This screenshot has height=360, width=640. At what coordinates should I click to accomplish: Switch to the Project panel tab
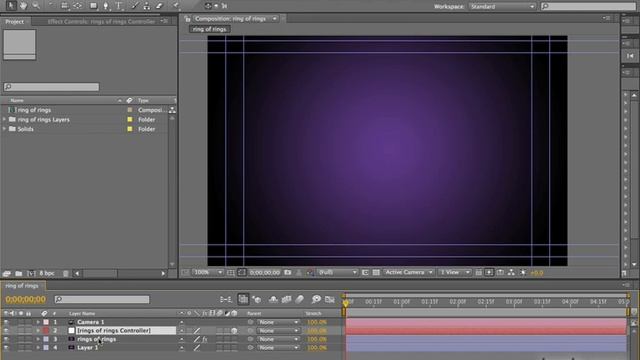(x=15, y=22)
